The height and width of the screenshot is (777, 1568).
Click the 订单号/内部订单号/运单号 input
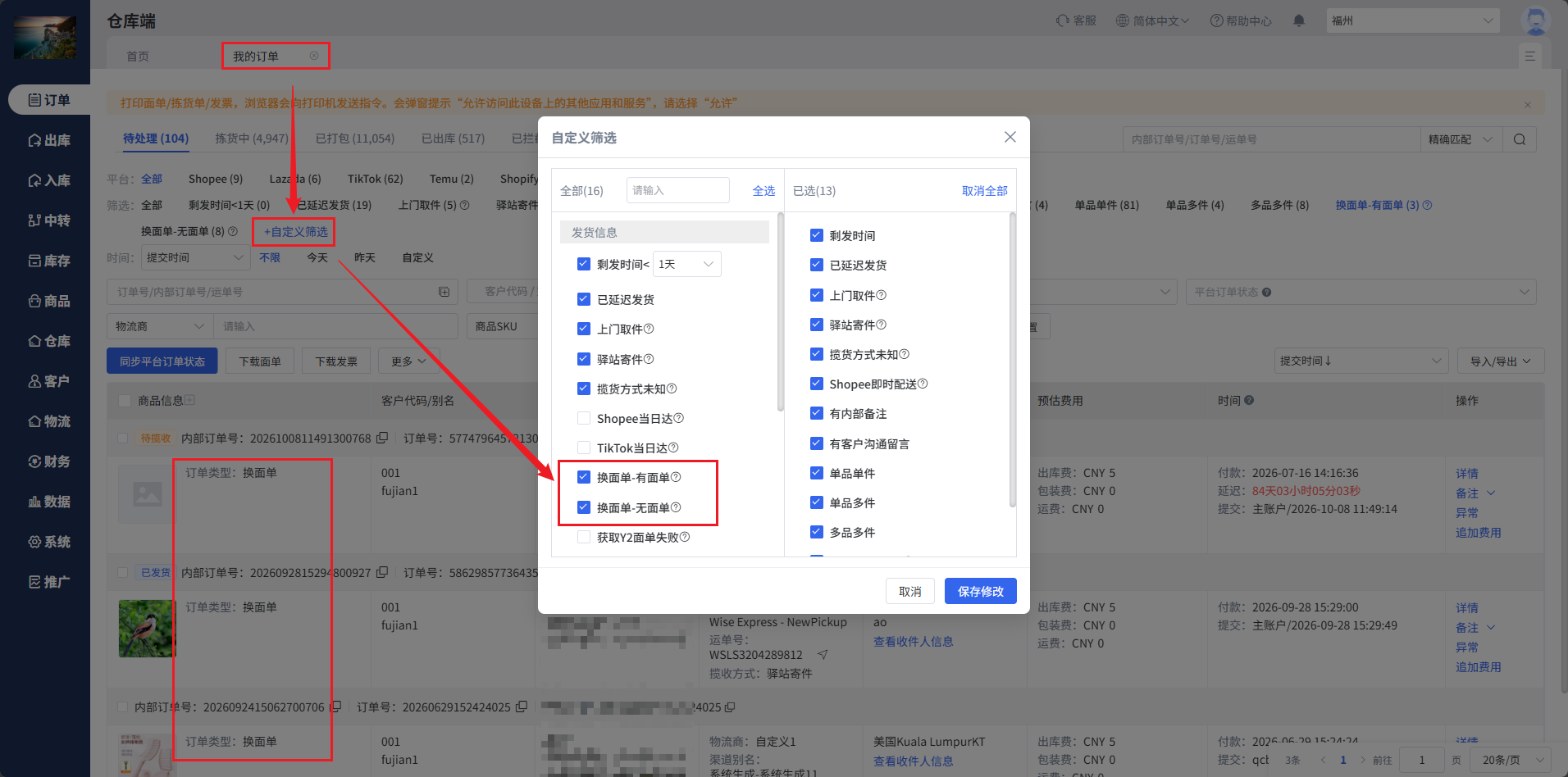[282, 292]
